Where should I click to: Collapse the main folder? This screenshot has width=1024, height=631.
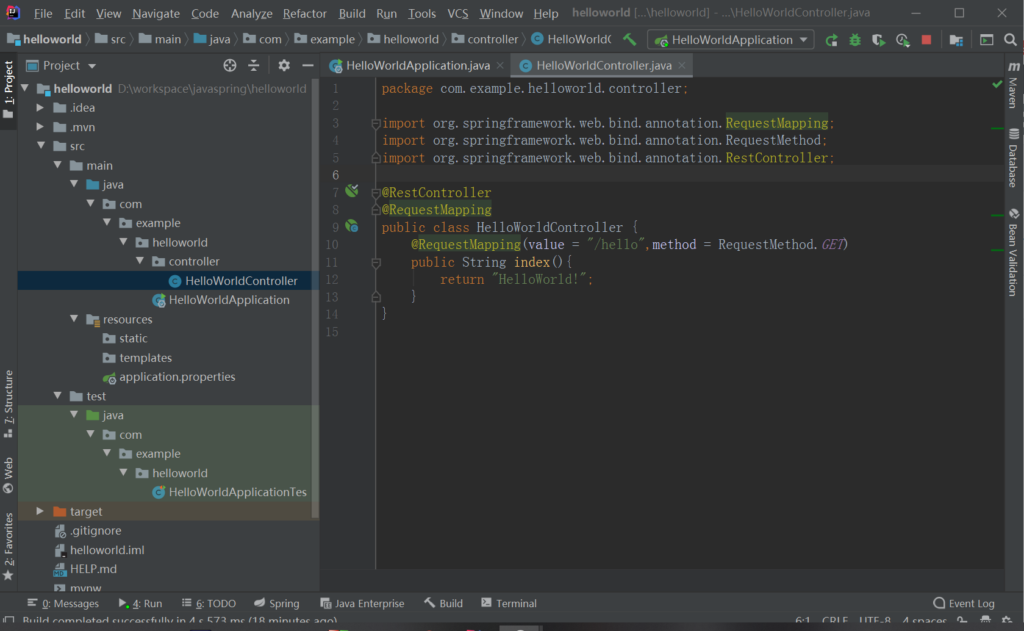click(57, 165)
